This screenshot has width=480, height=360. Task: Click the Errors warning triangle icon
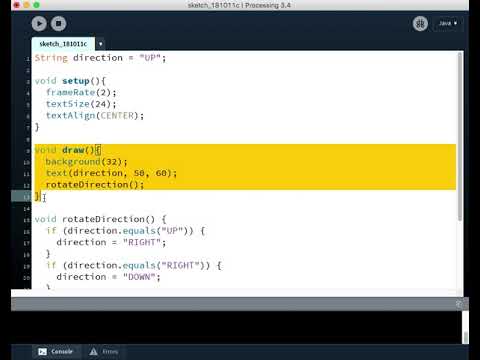[x=94, y=351]
